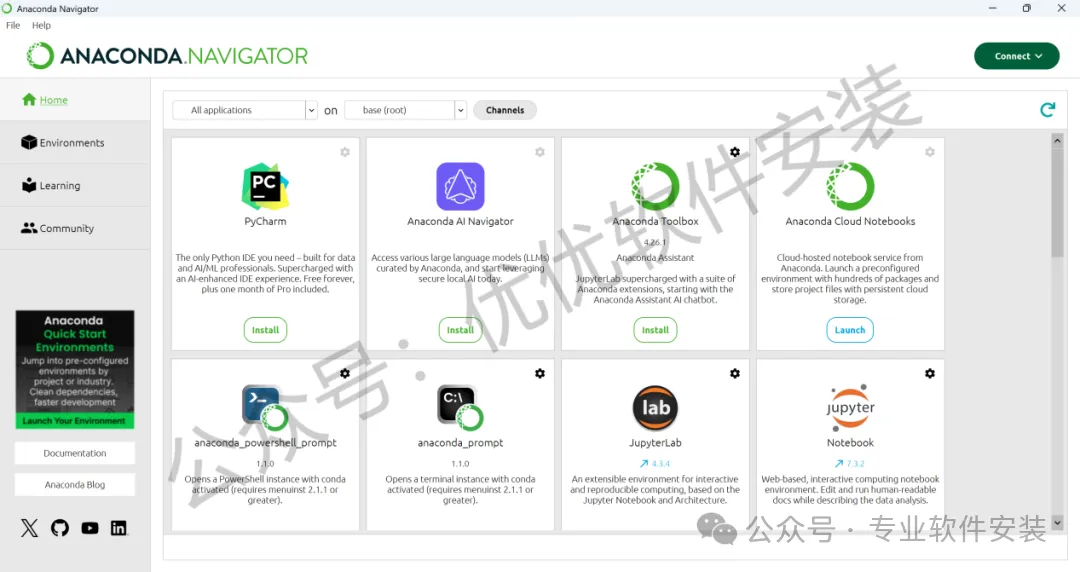
Task: Click the Anaconda Navigator logo
Action: [167, 56]
